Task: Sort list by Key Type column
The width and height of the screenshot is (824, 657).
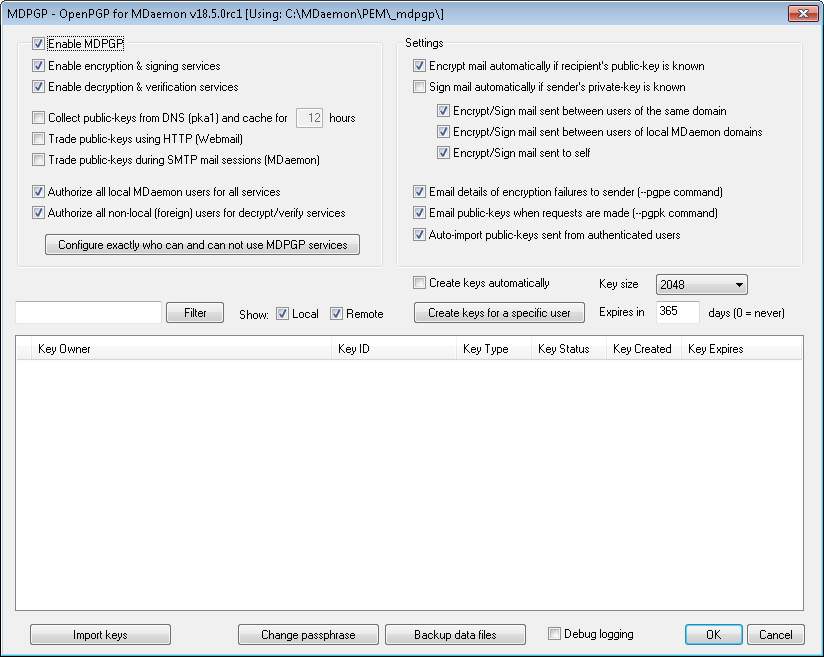Action: [494, 349]
